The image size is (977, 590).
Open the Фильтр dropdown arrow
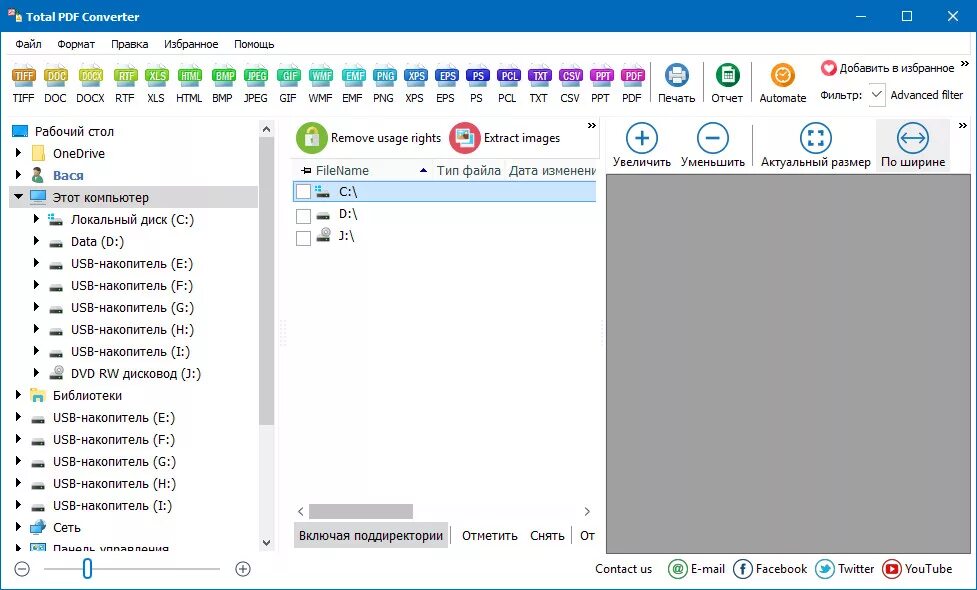877,95
